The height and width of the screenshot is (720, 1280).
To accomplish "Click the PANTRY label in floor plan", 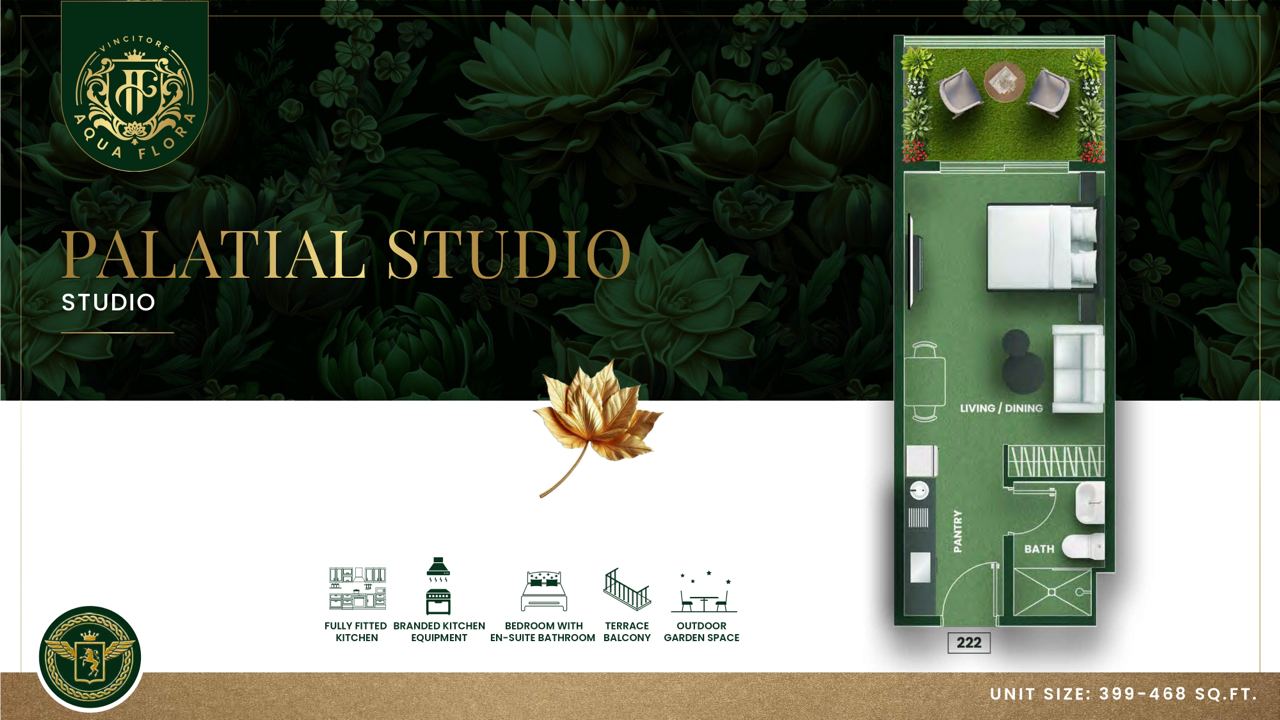I will tap(958, 531).
